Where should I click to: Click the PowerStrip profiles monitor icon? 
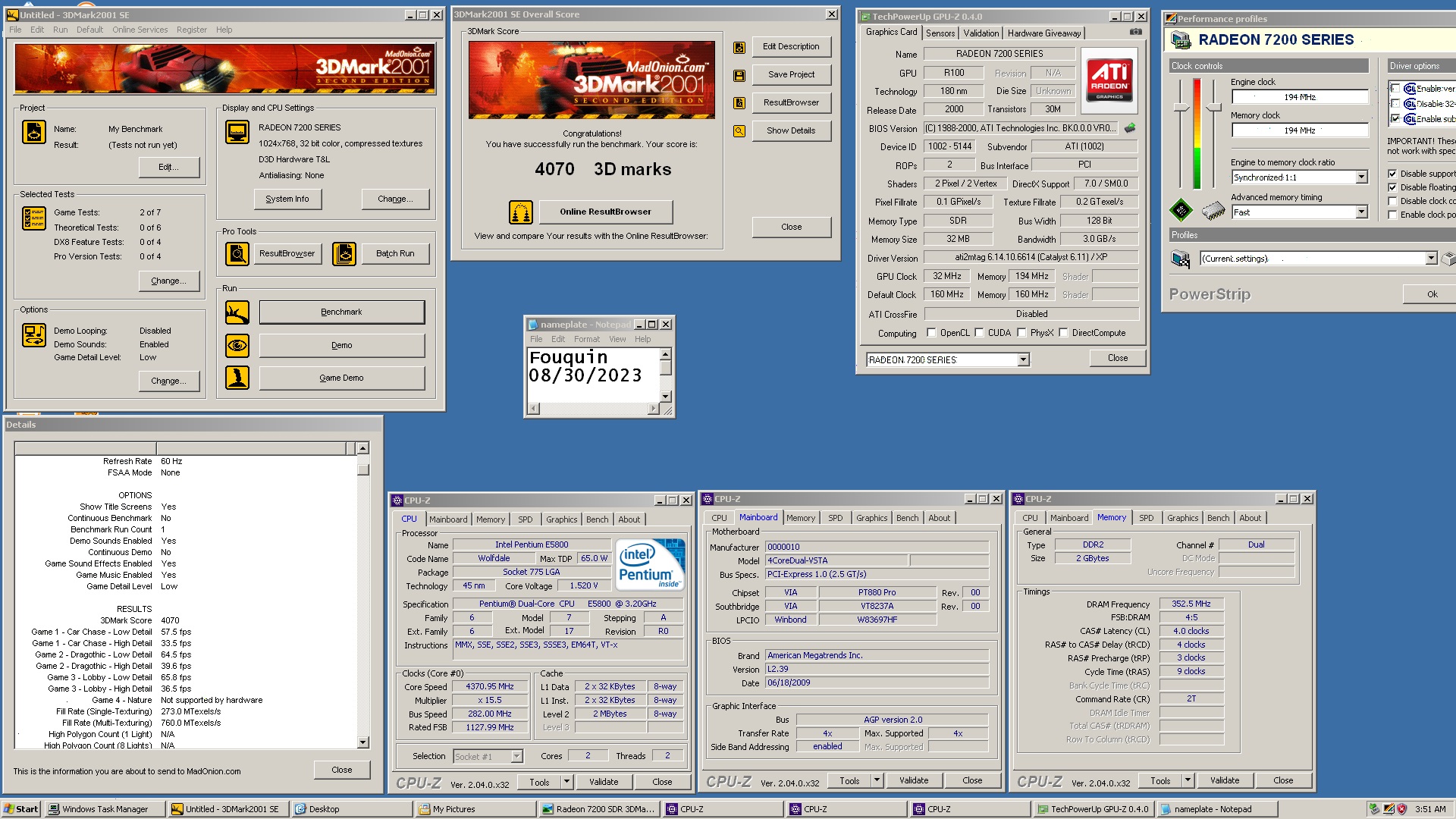pyautogui.click(x=1181, y=259)
